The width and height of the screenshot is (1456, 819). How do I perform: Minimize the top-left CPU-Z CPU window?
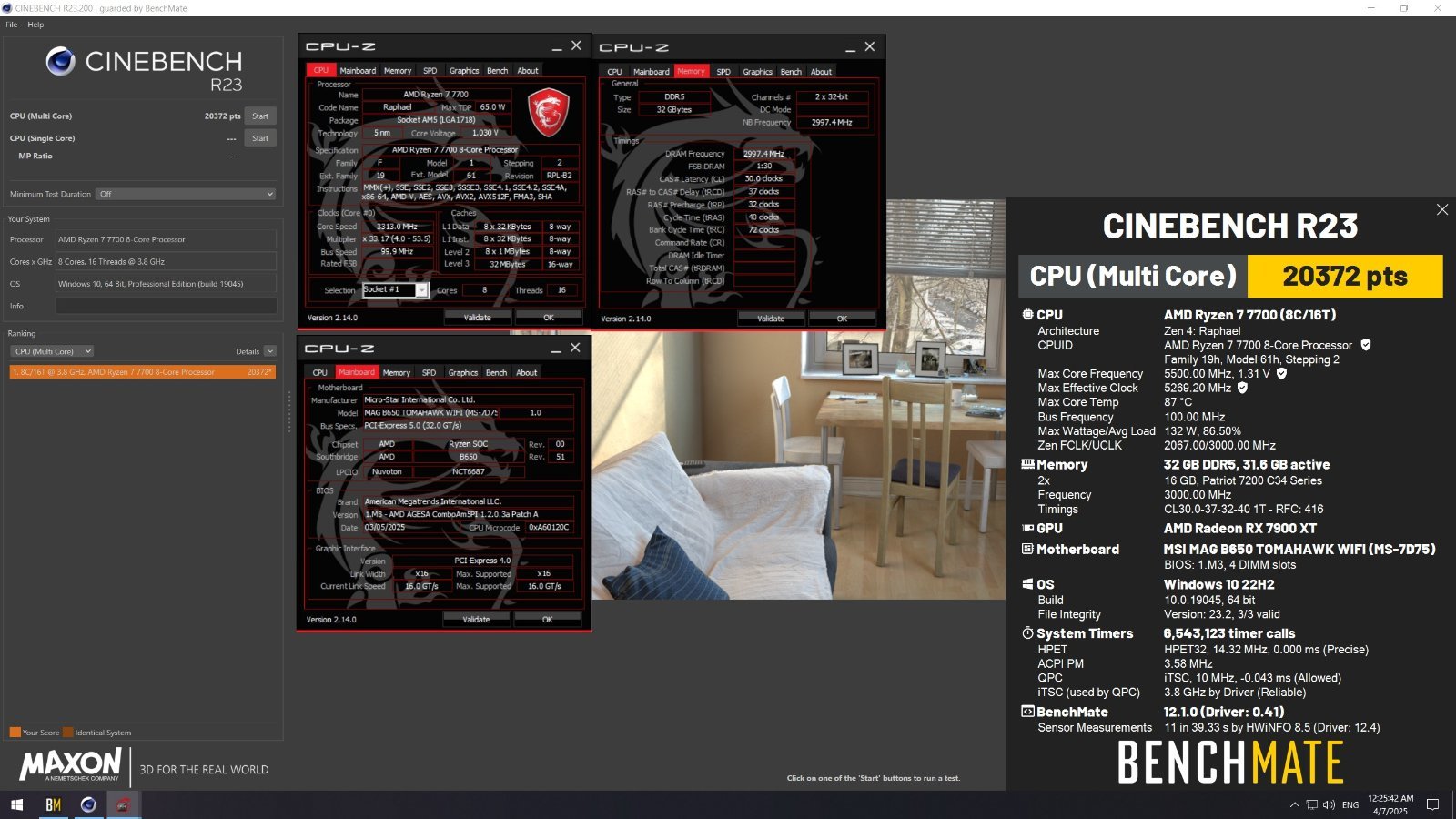click(x=557, y=46)
